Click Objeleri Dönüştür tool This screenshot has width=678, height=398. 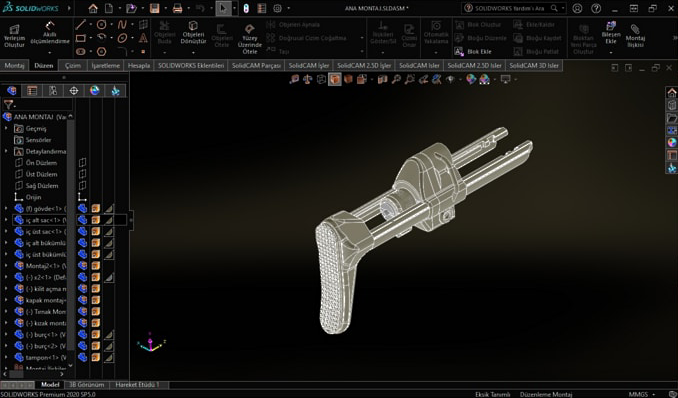point(193,32)
